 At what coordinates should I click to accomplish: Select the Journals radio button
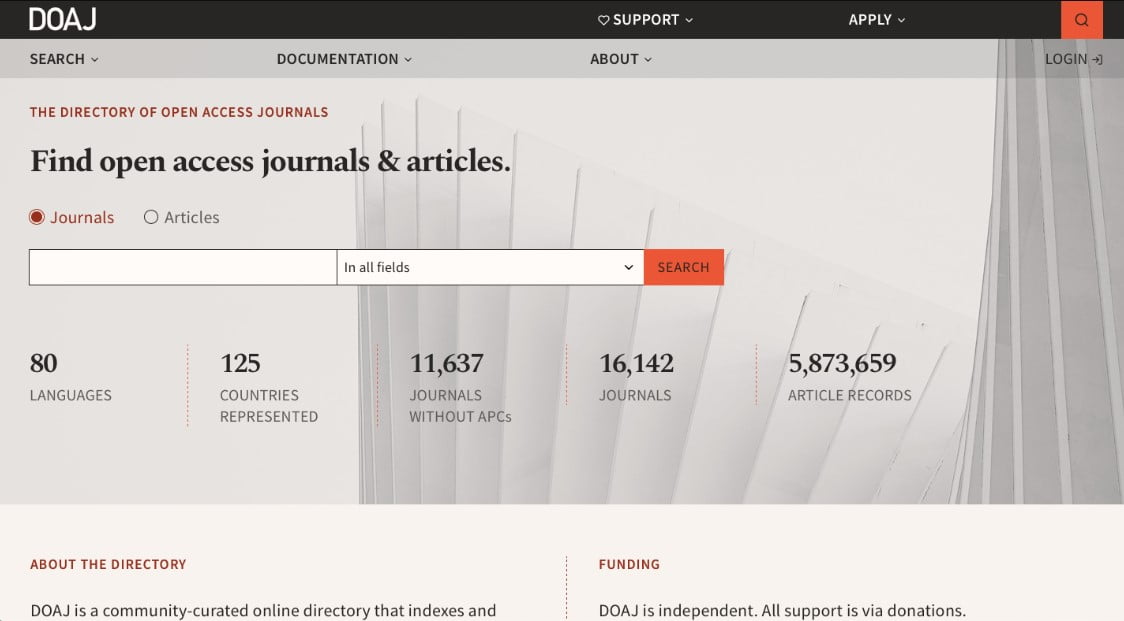[x=37, y=217]
